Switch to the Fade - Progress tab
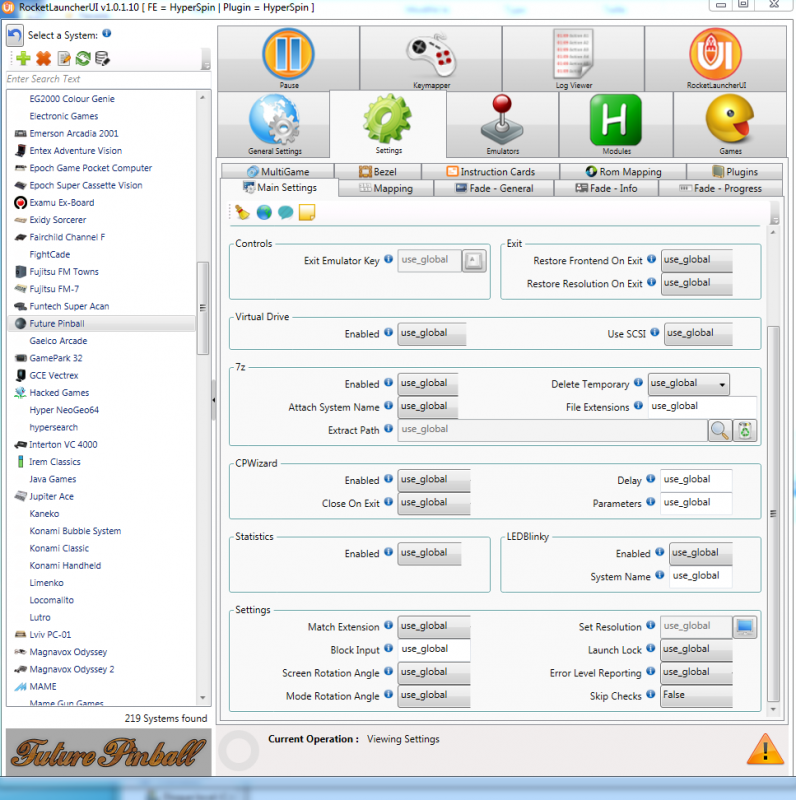The height and width of the screenshot is (800, 796). (x=720, y=188)
